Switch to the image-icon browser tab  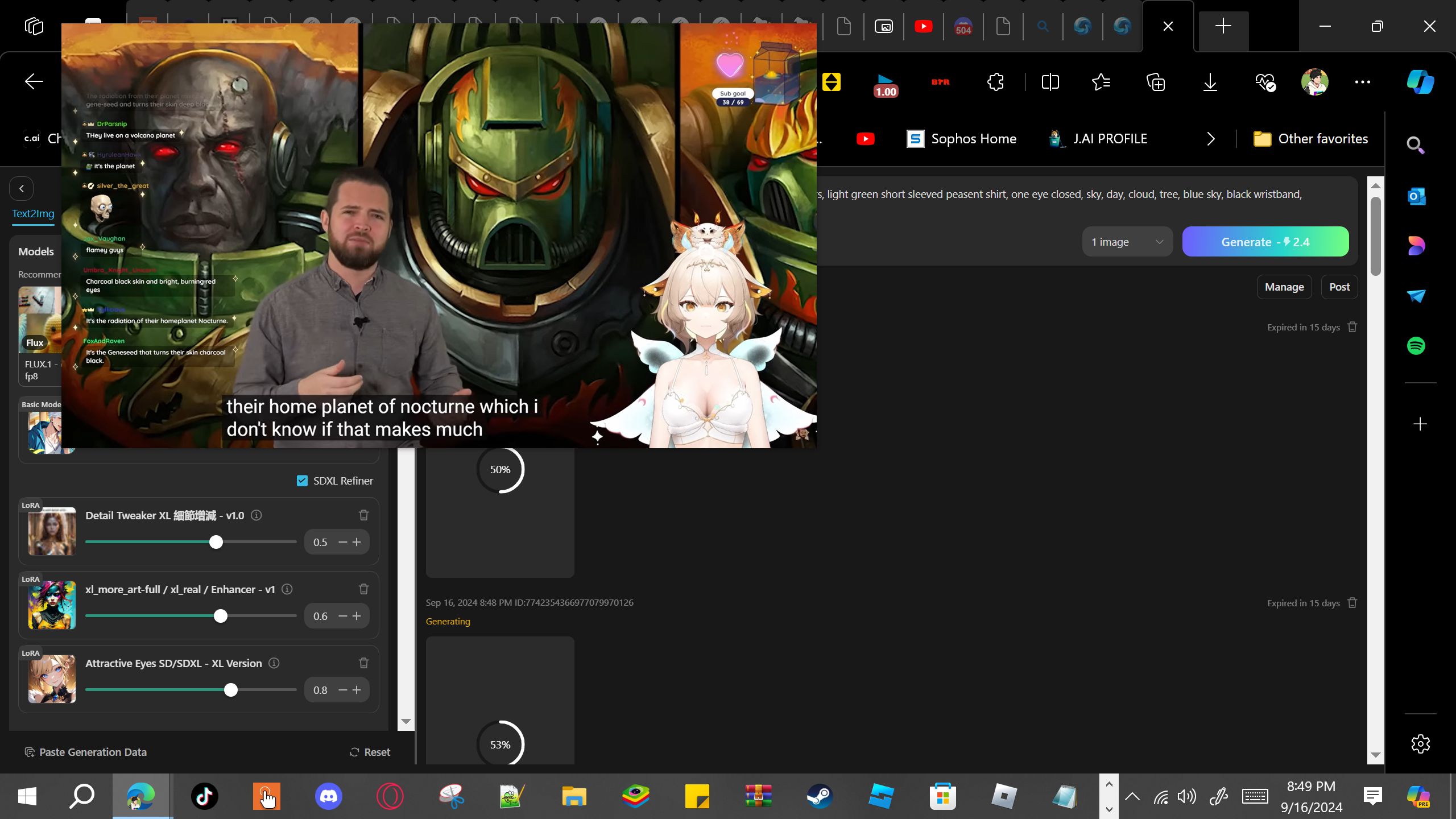(x=884, y=26)
